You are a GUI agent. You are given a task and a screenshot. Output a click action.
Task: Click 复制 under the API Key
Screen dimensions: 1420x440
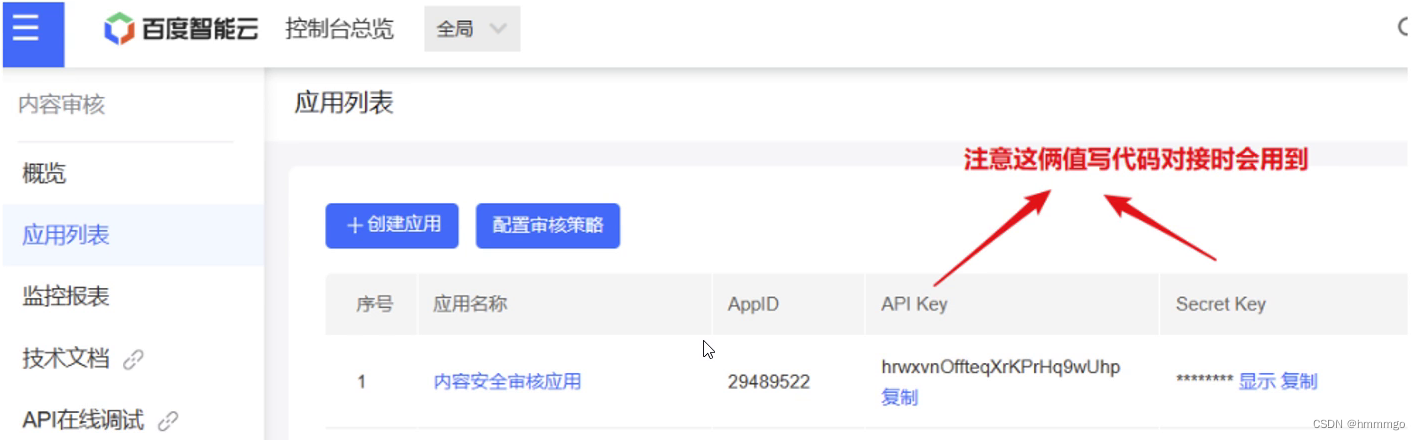[899, 397]
